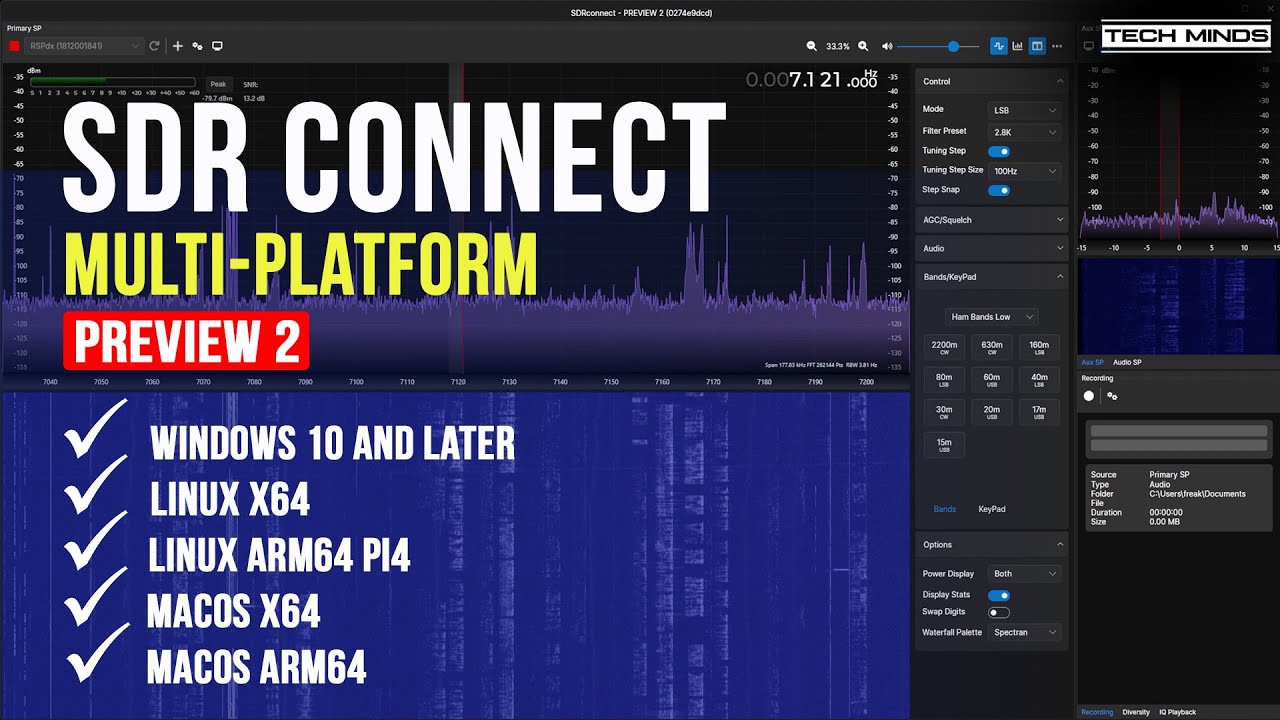Screen dimensions: 1280x720
Task: Enable the Swap Digits switch
Action: coord(999,612)
